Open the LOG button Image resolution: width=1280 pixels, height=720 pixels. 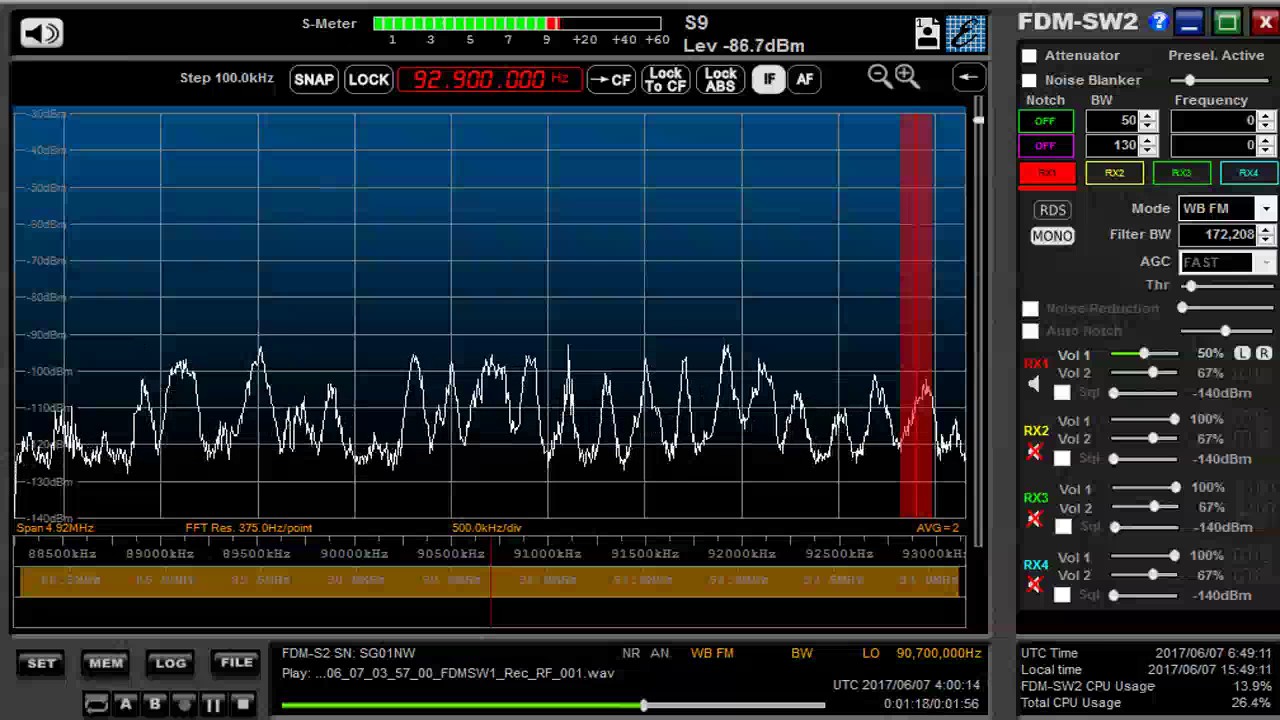(171, 663)
